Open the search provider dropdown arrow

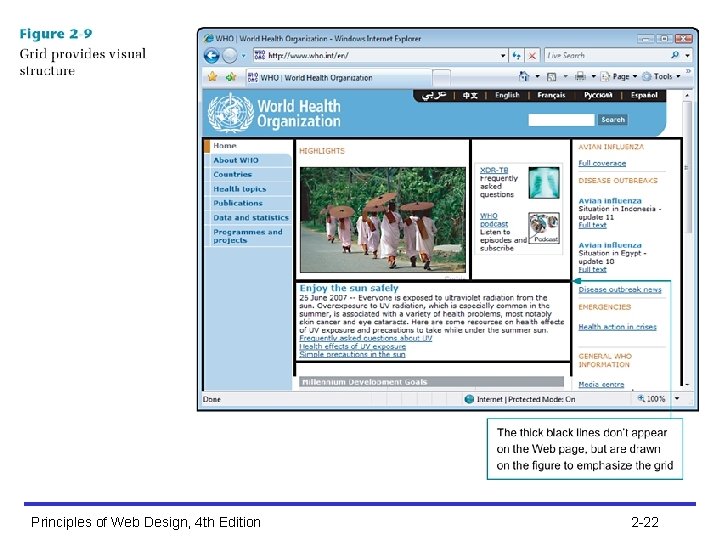687,56
